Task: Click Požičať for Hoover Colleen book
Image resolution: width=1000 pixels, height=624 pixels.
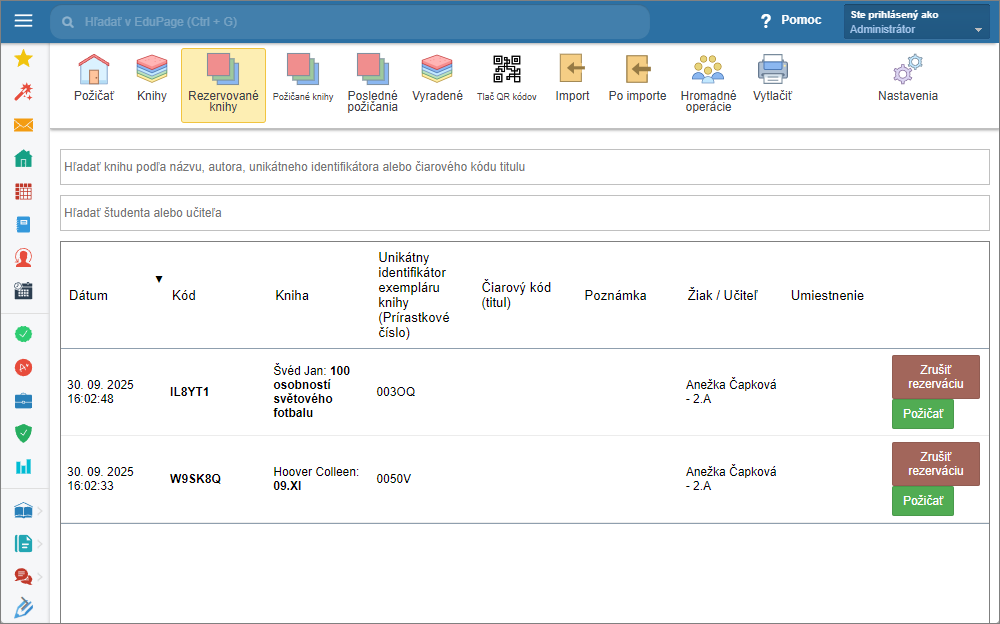Action: [x=922, y=501]
